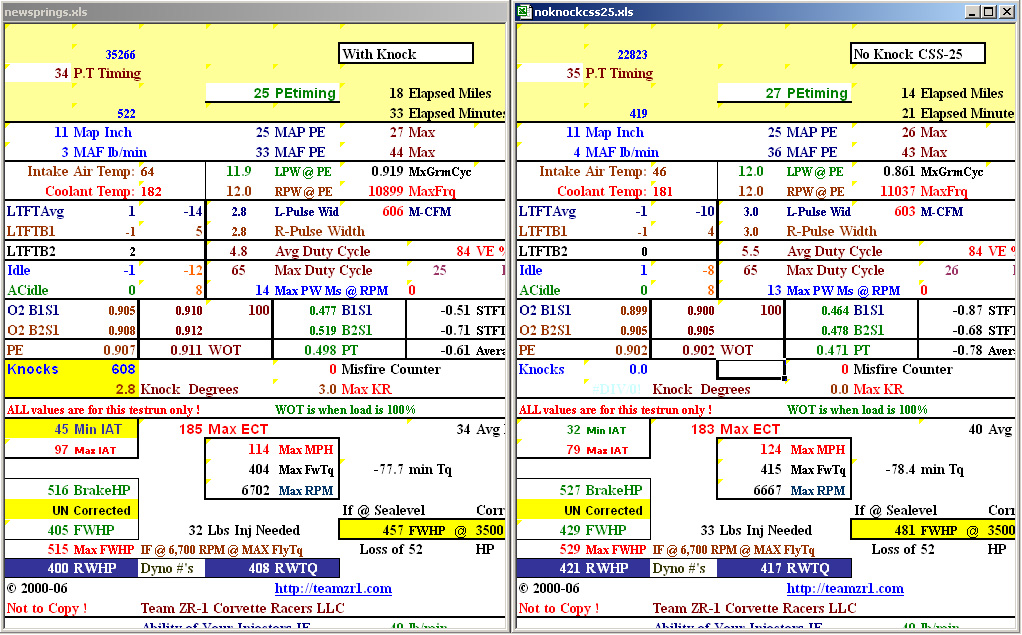The height and width of the screenshot is (635, 1022).
Task: Click the 27 PEtiming cell in noknockcss25.xls
Action: click(x=784, y=93)
